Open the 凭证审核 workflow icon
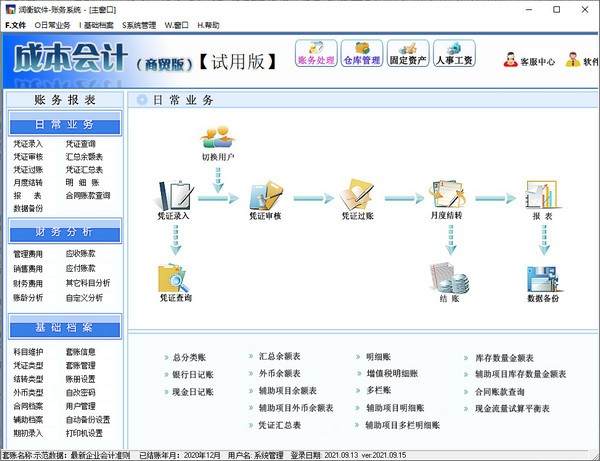The width and height of the screenshot is (600, 461). click(x=266, y=195)
